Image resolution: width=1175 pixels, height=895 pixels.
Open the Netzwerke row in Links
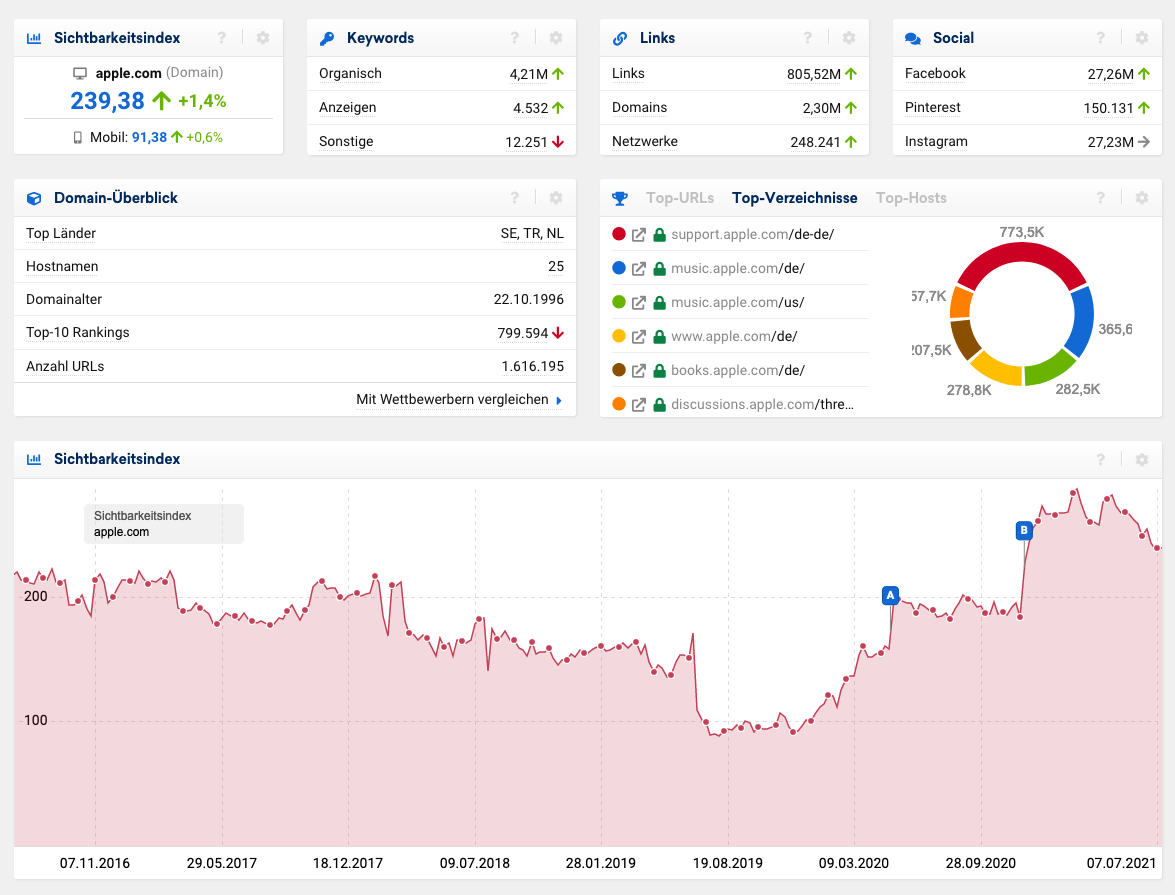734,142
